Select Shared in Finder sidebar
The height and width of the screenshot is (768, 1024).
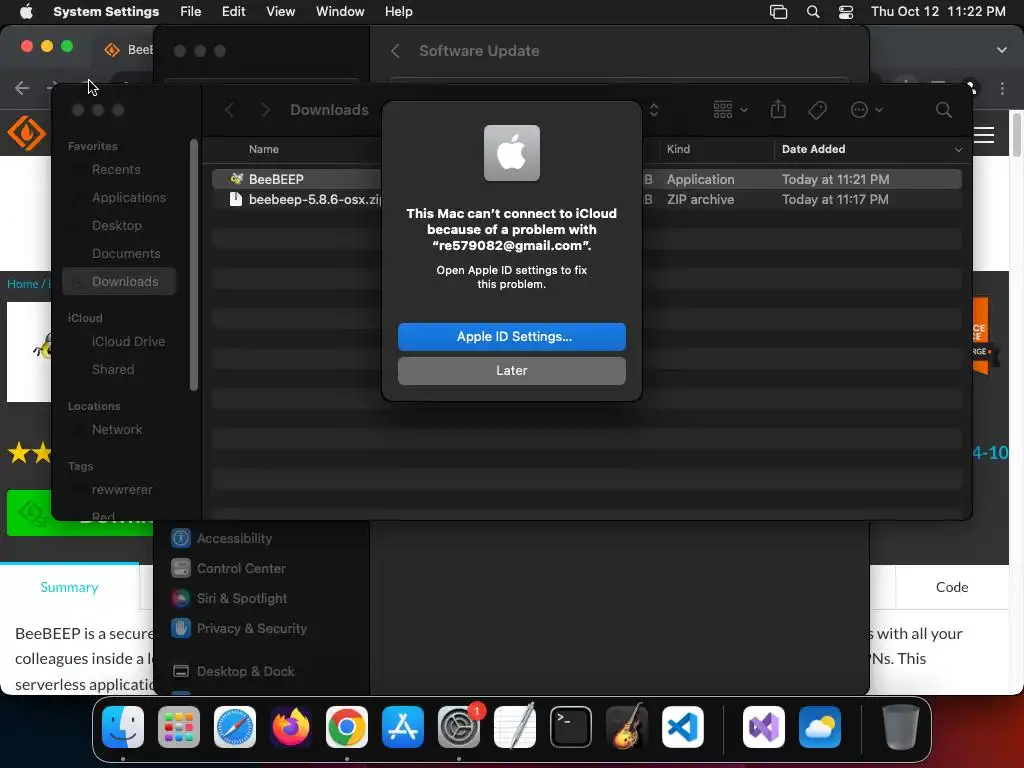click(112, 370)
